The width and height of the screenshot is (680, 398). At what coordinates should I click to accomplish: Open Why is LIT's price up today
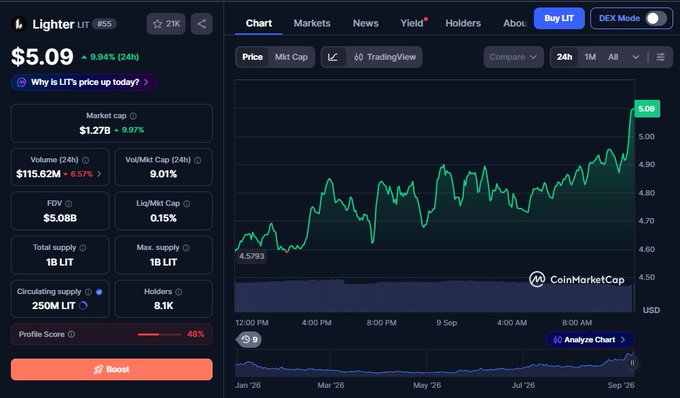tap(84, 82)
